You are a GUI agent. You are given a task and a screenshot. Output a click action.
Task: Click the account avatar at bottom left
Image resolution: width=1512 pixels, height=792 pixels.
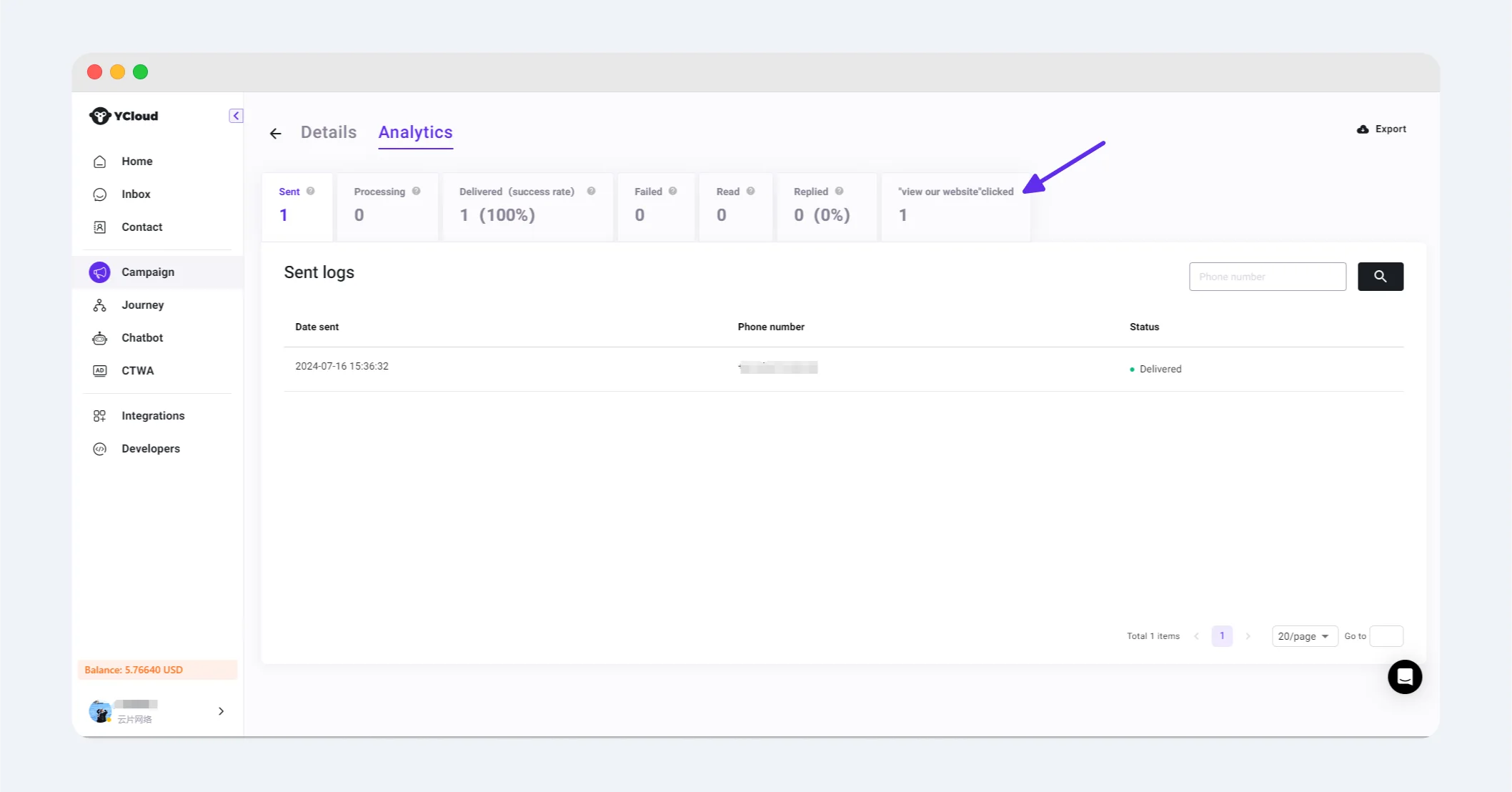[x=99, y=712]
